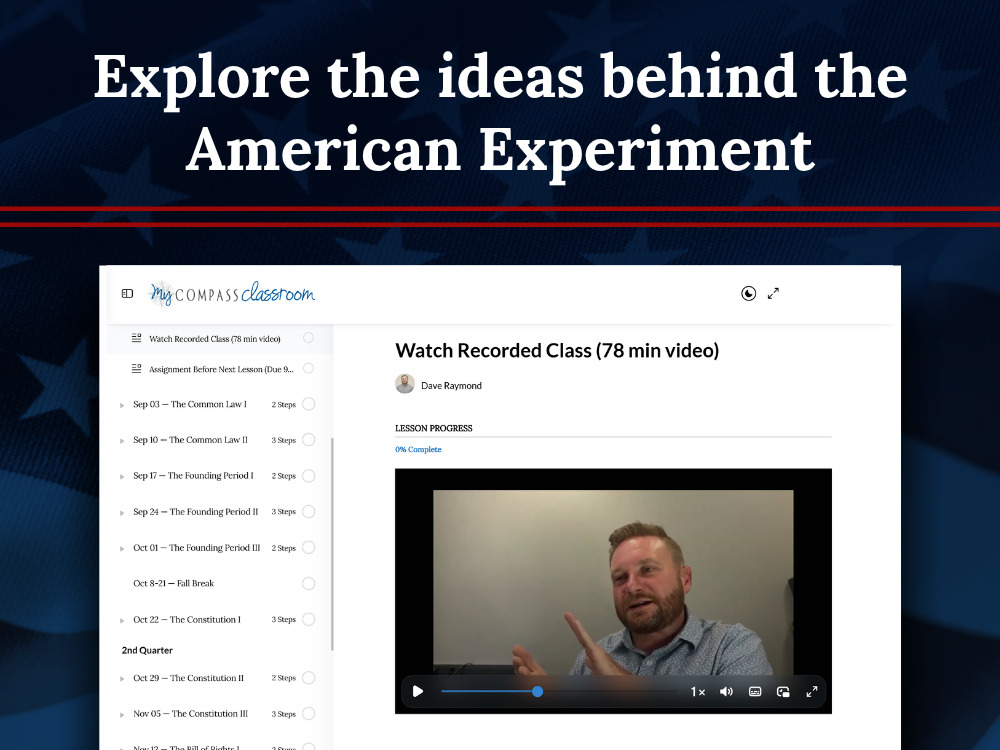Open Watch Recorded Class lesson item
1000x750 pixels.
click(x=215, y=339)
